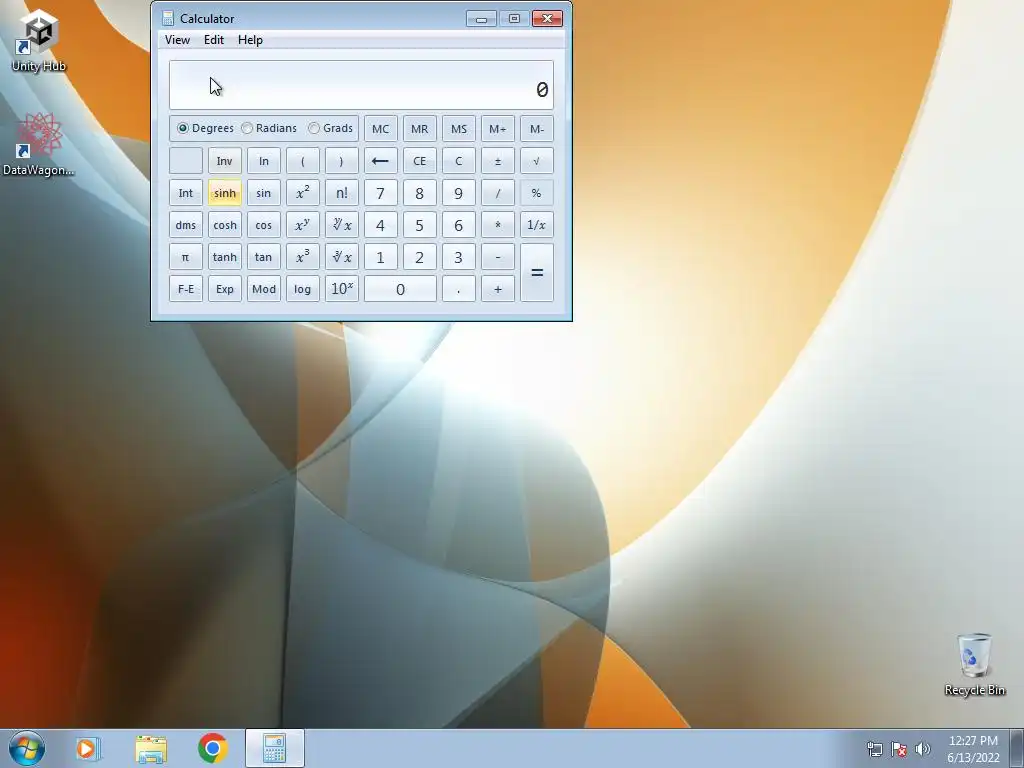Open DataWagon desktop shortcut
The width and height of the screenshot is (1024, 768).
pyautogui.click(x=39, y=145)
